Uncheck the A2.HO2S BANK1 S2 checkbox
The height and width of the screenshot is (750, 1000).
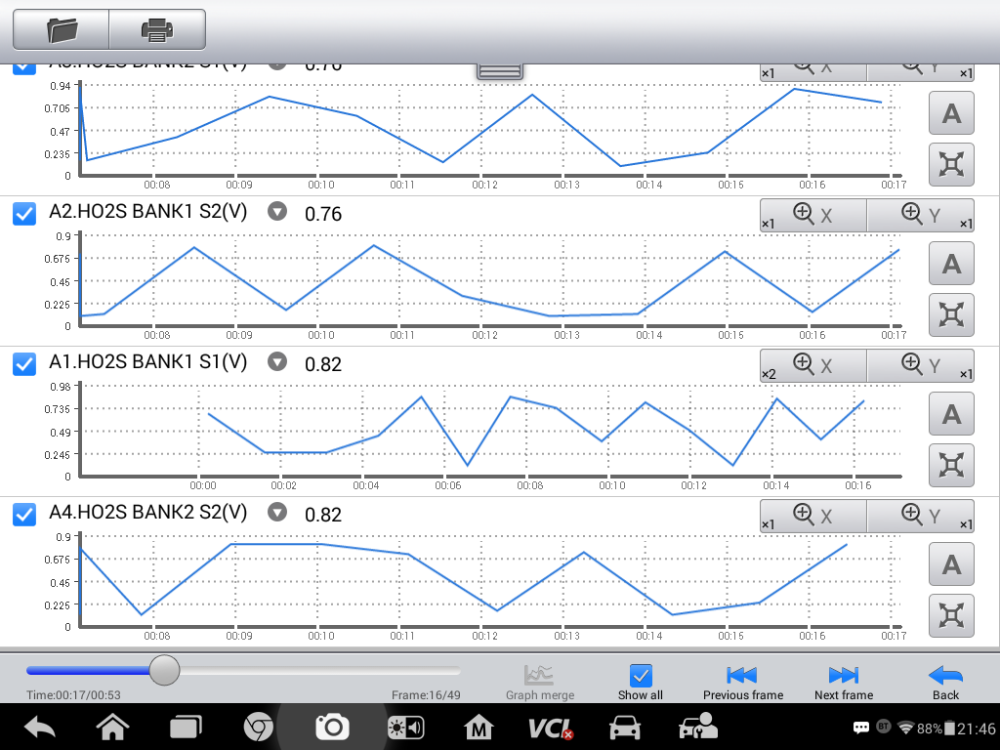25,213
